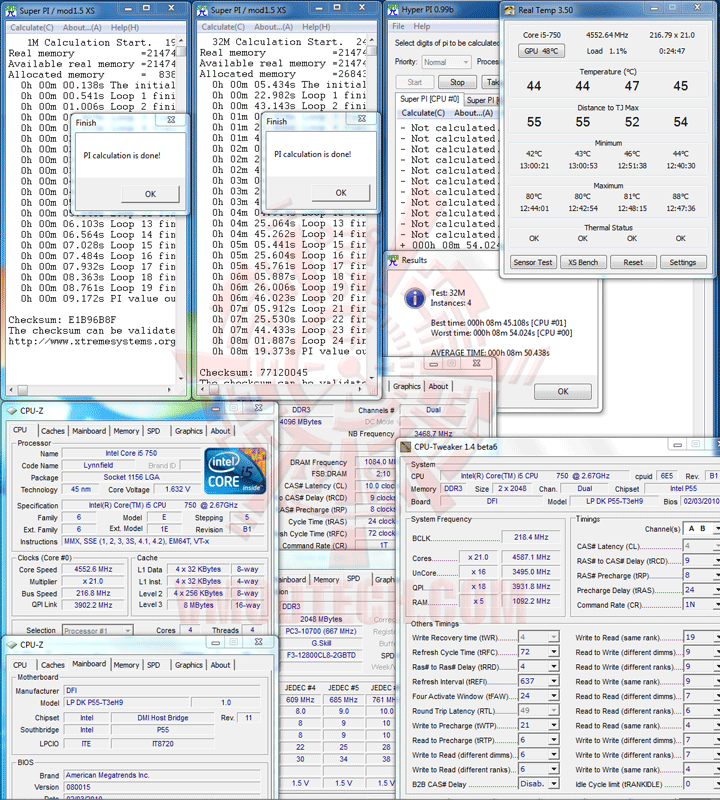Open the Priority dropdown in Hyper PI
This screenshot has height=800, width=720.
point(446,62)
